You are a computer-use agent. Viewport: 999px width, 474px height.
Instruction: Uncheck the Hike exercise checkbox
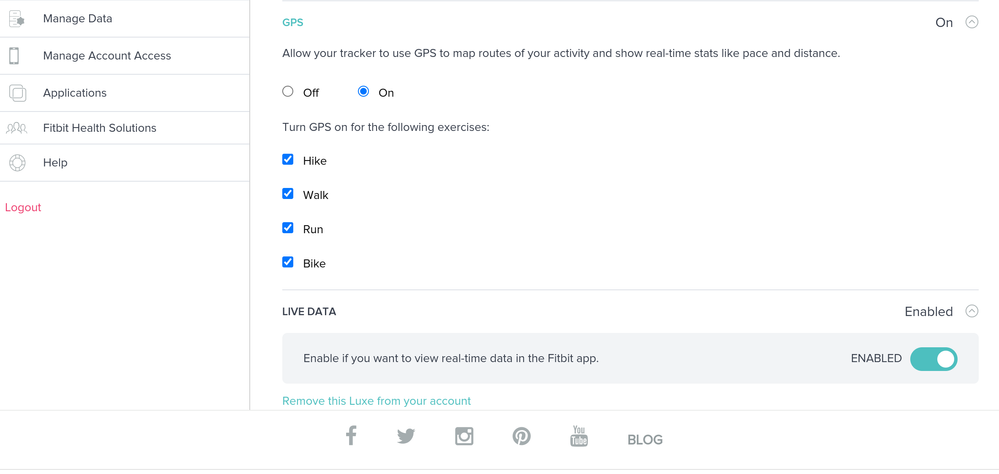(288, 160)
